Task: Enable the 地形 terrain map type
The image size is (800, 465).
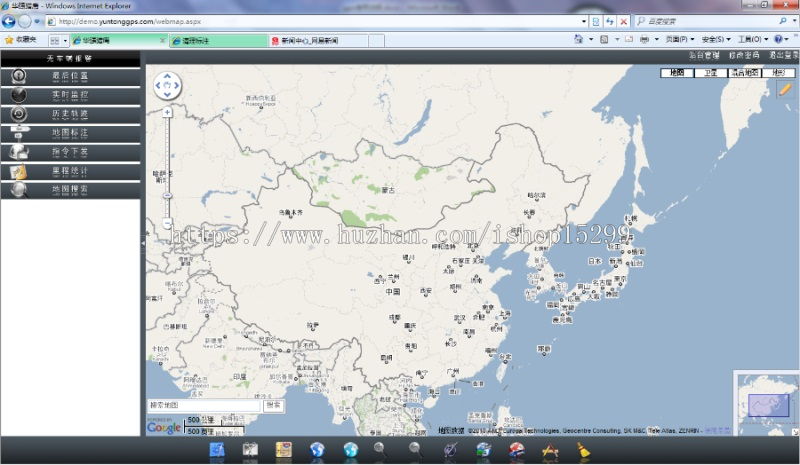Action: tap(779, 73)
